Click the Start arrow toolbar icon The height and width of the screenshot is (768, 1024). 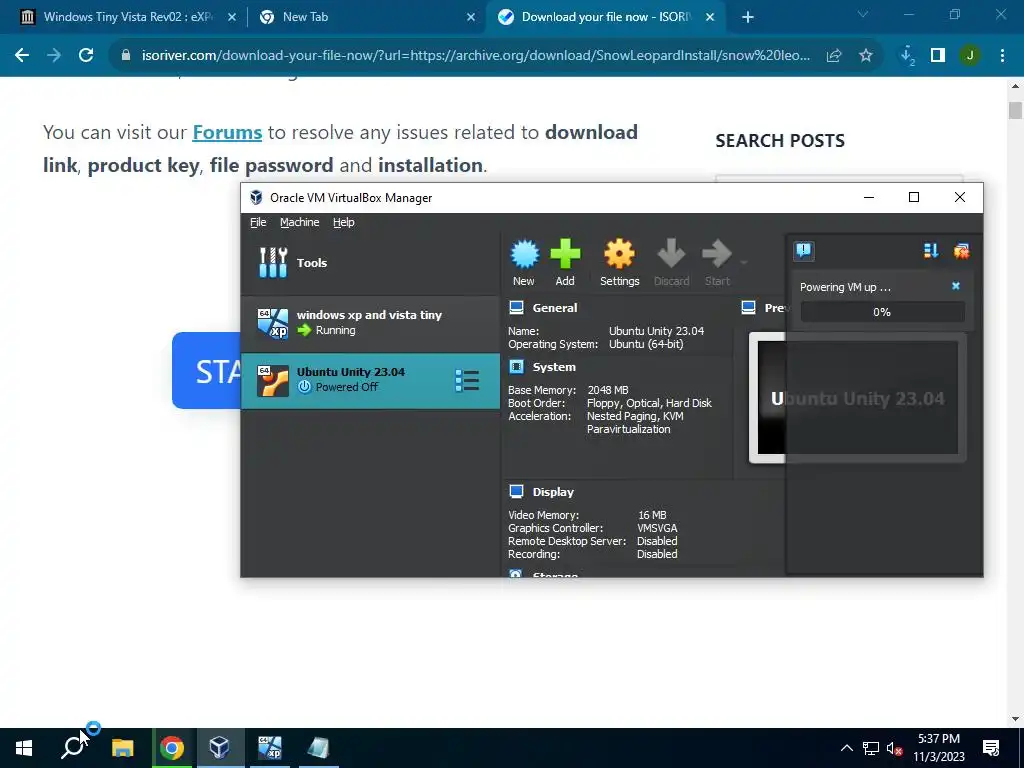(x=717, y=263)
